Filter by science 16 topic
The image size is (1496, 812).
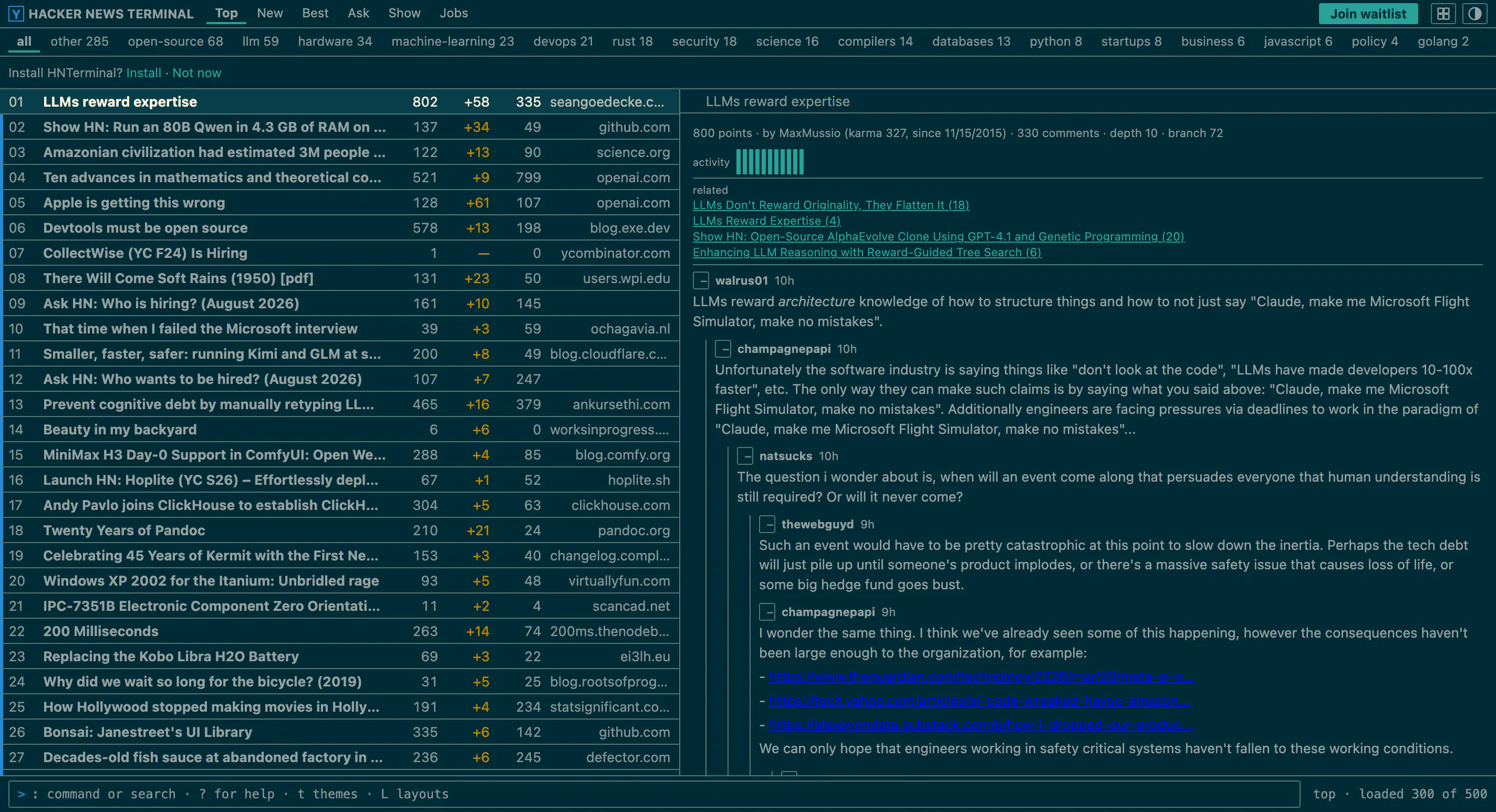(787, 42)
